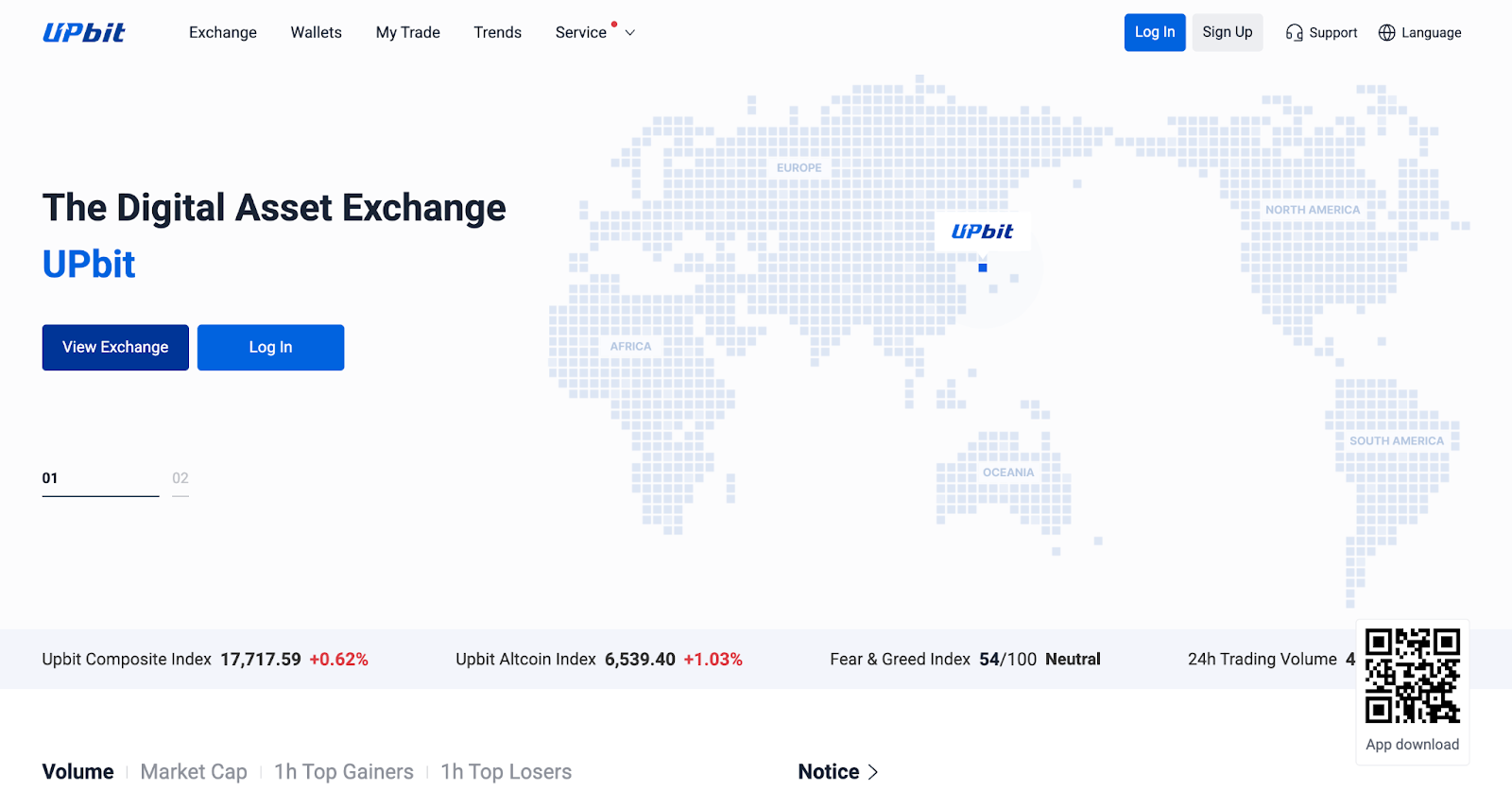Switch to 1h Top Losers tab
This screenshot has height=808, width=1512.
pos(506,772)
